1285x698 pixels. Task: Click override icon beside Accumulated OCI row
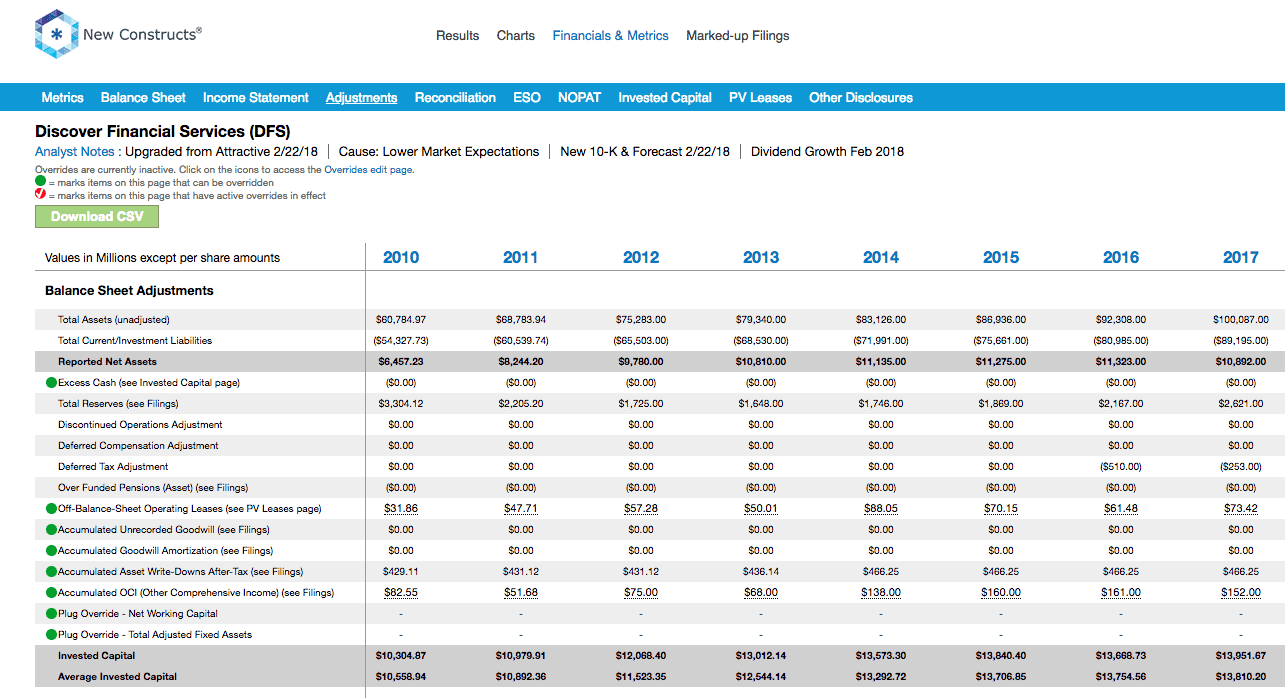(51, 593)
